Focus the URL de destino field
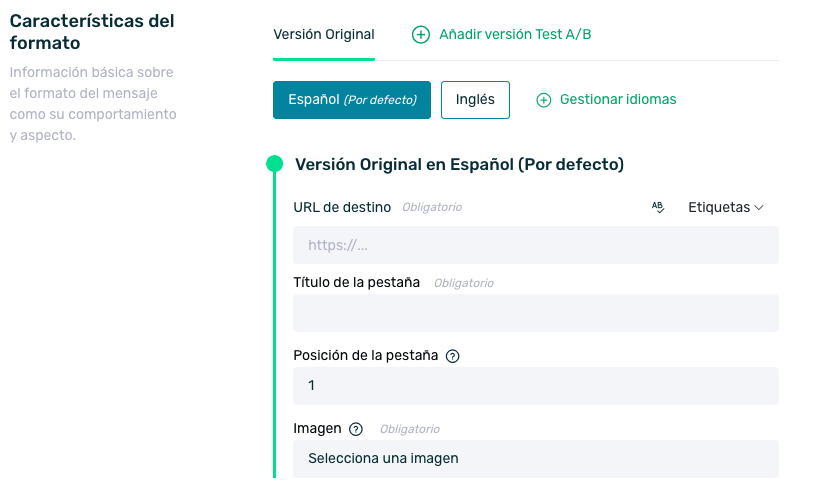The height and width of the screenshot is (493, 831). (536, 245)
